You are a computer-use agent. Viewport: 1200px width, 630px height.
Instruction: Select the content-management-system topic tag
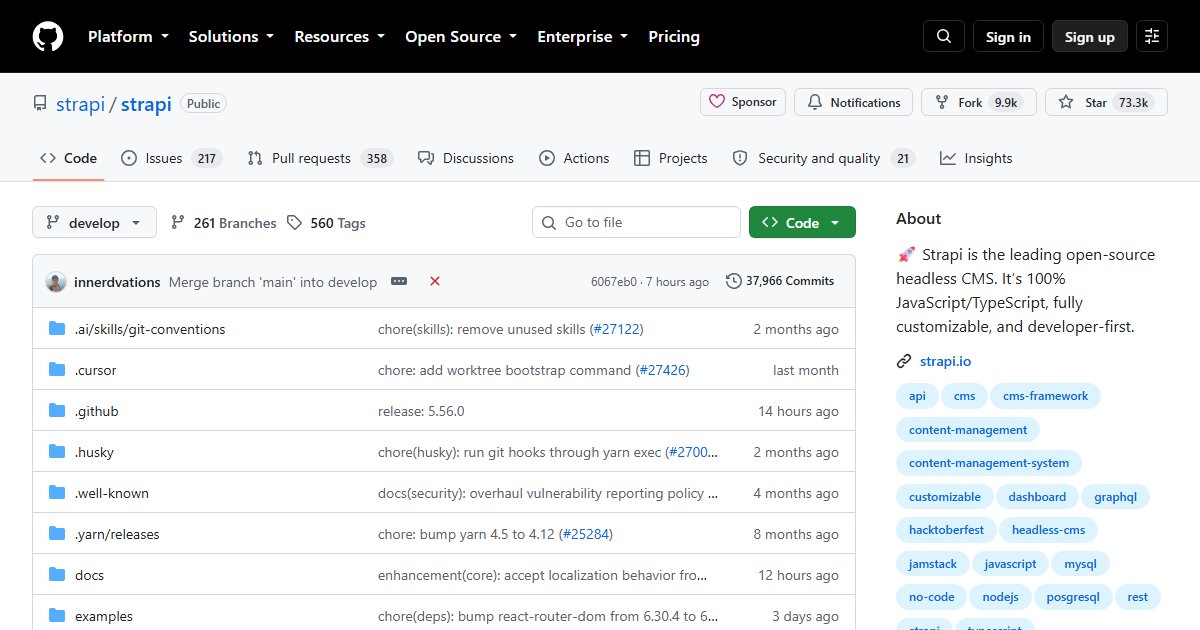tap(989, 463)
